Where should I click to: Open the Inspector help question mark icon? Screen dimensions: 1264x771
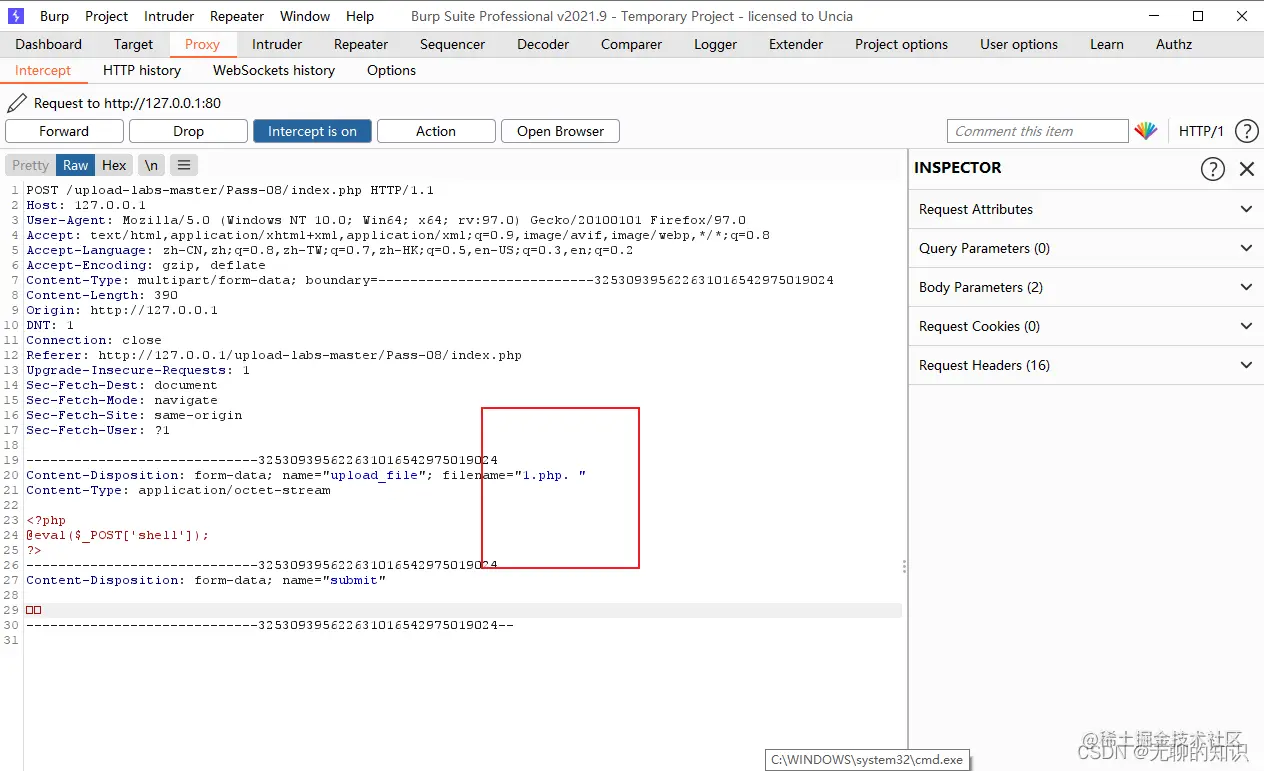point(1212,169)
